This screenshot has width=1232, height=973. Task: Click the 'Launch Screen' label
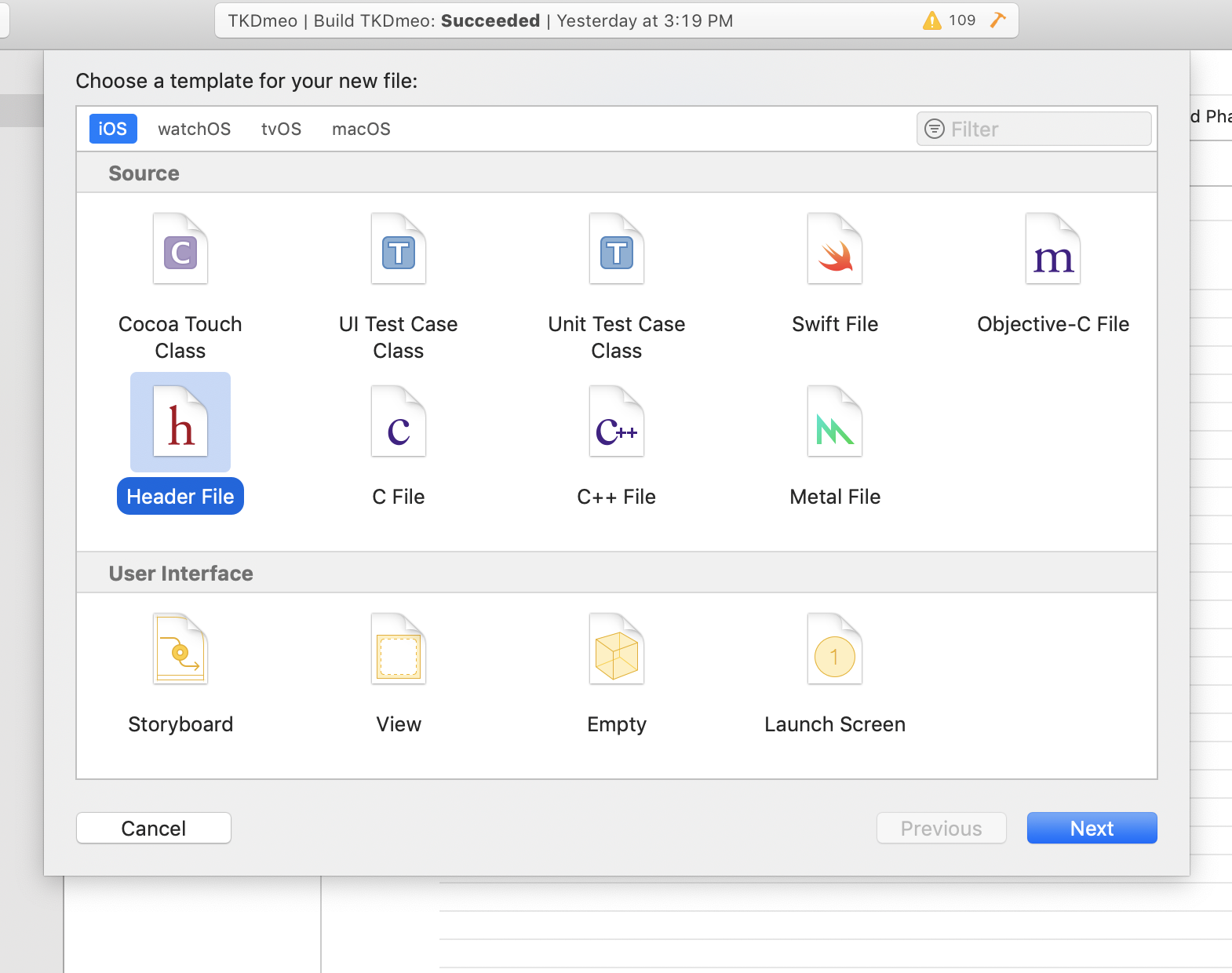pos(835,724)
